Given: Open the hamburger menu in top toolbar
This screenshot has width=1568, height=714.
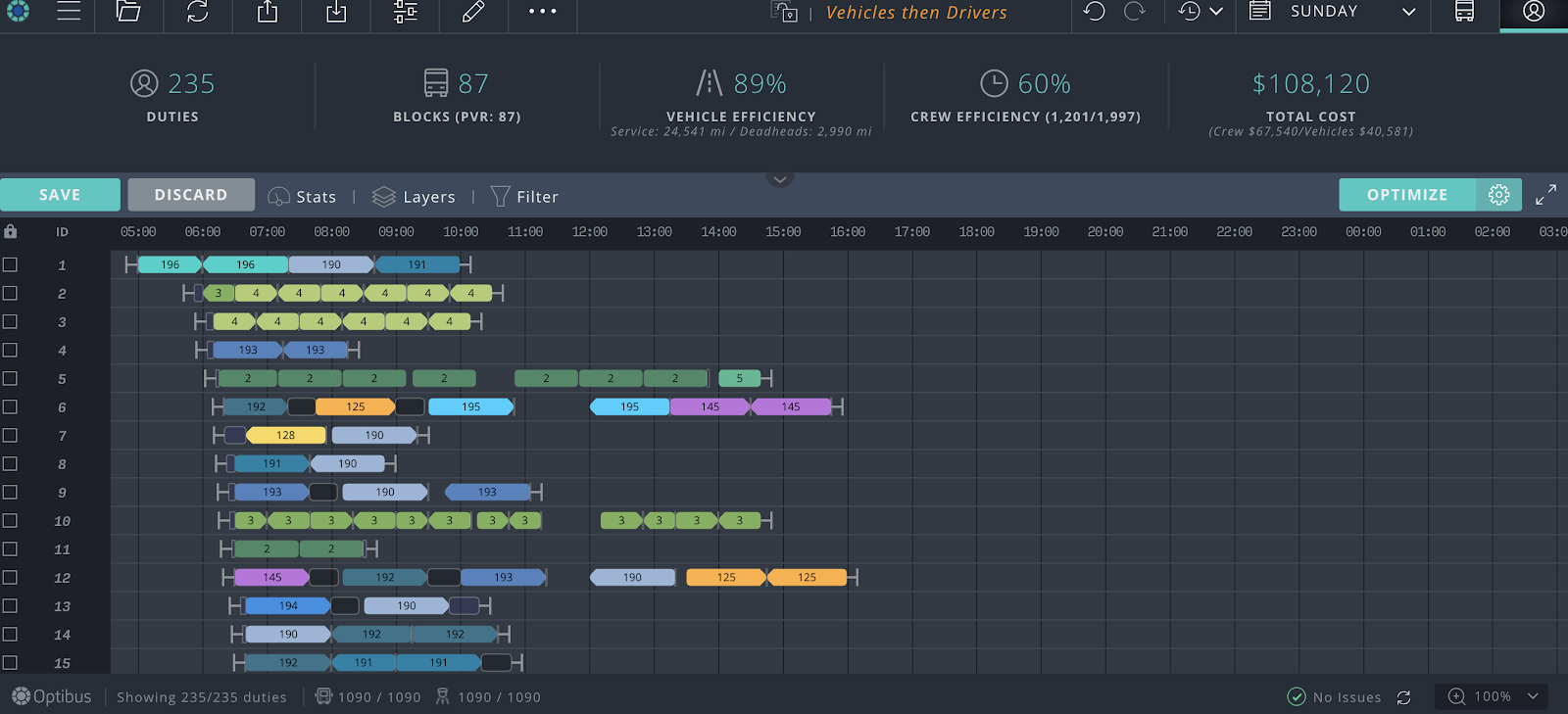Looking at the screenshot, I should (69, 12).
